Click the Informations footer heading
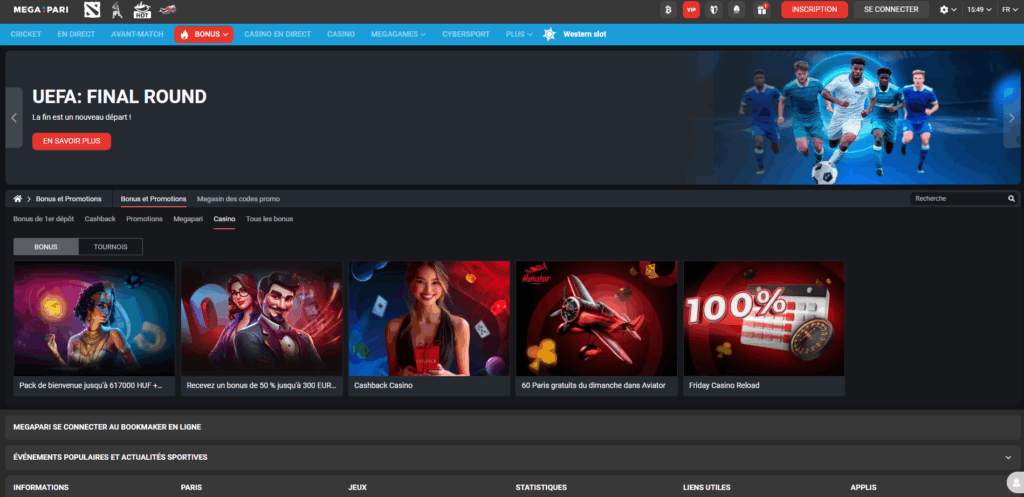This screenshot has width=1024, height=497. coord(40,488)
